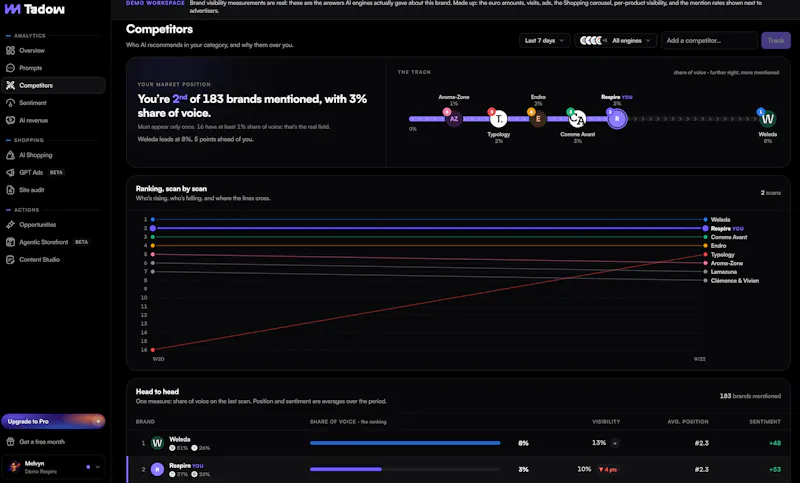
Task: Click the Upgrade to Pro button
Action: click(53, 421)
